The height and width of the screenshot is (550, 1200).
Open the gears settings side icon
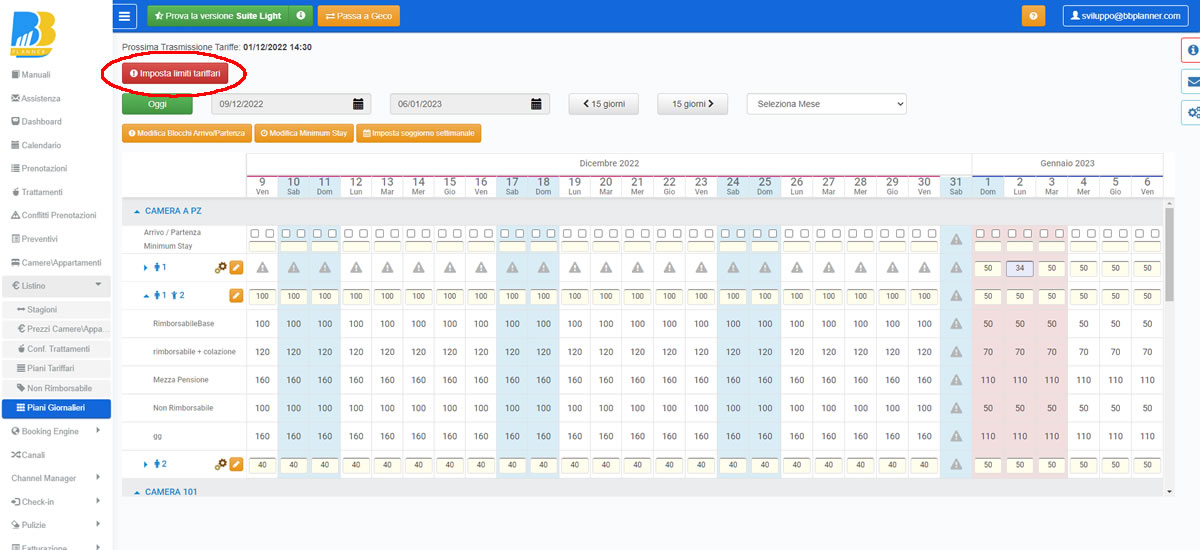pyautogui.click(x=1191, y=113)
